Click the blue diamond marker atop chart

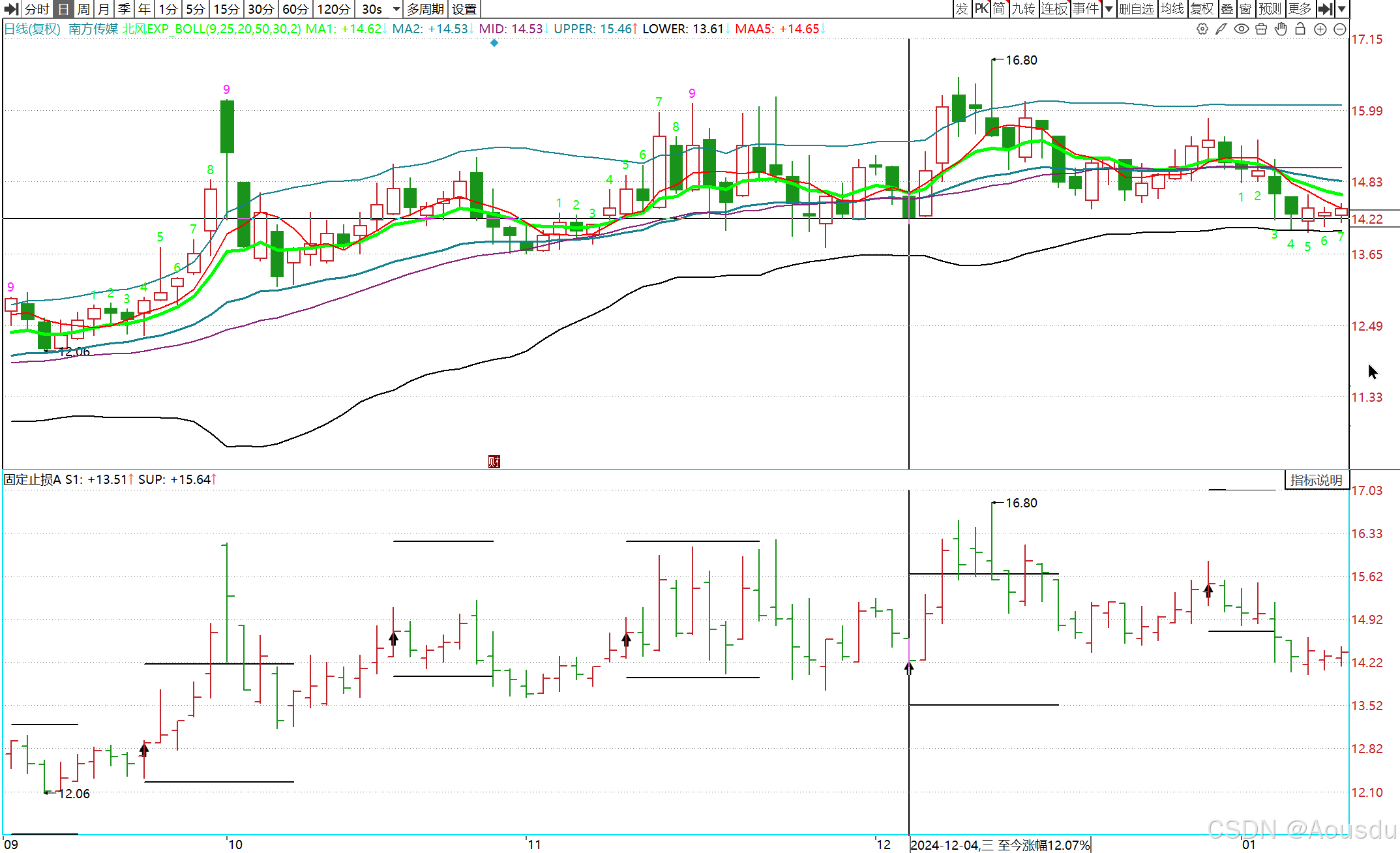click(x=494, y=43)
